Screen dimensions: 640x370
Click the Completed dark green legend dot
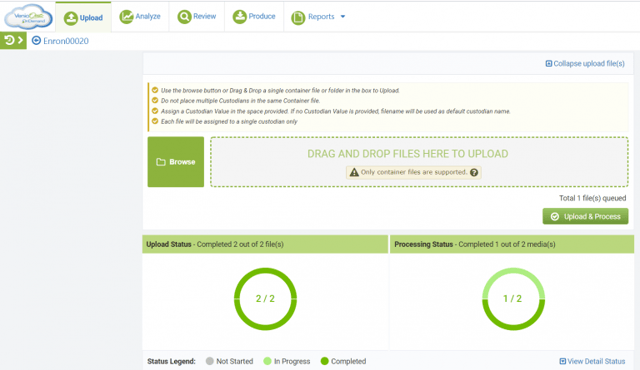(324, 361)
